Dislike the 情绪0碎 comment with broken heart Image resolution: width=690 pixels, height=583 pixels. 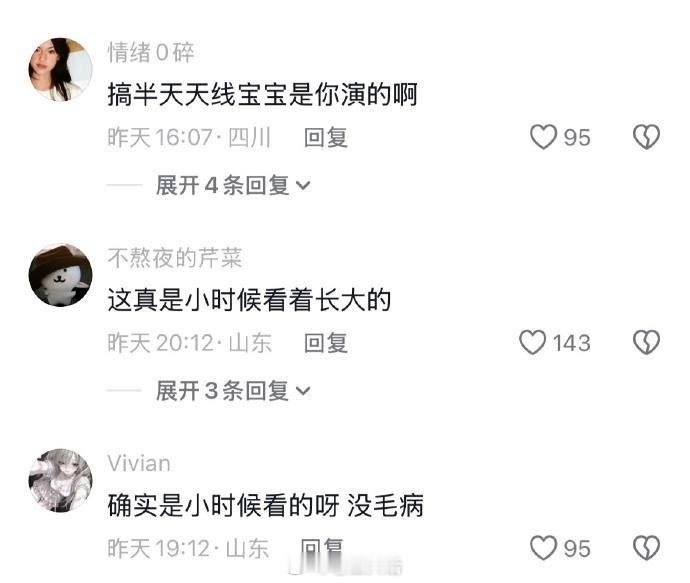646,137
